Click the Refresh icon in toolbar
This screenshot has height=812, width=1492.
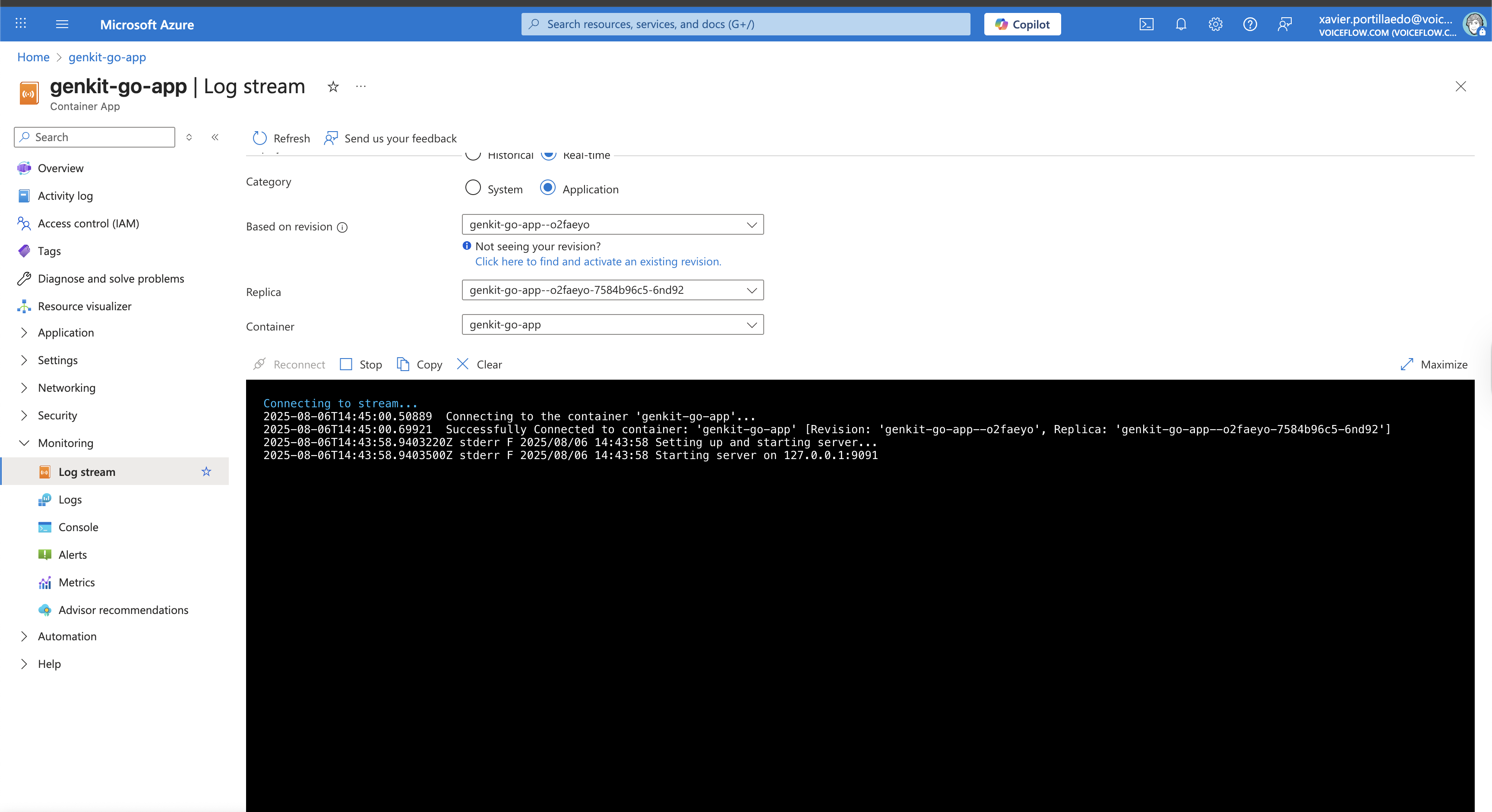259,138
